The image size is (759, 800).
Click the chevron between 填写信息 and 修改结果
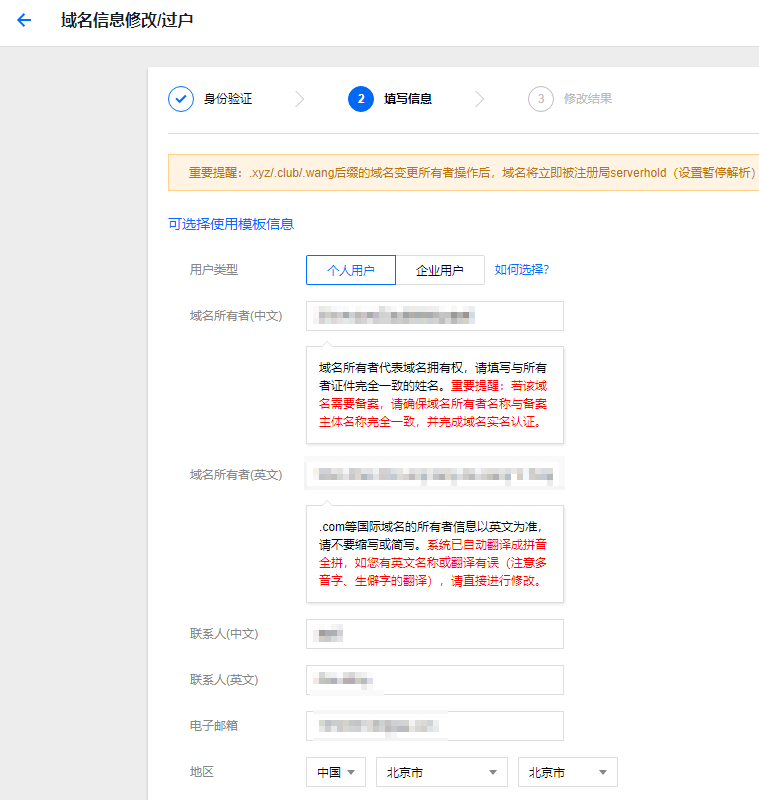[x=479, y=99]
